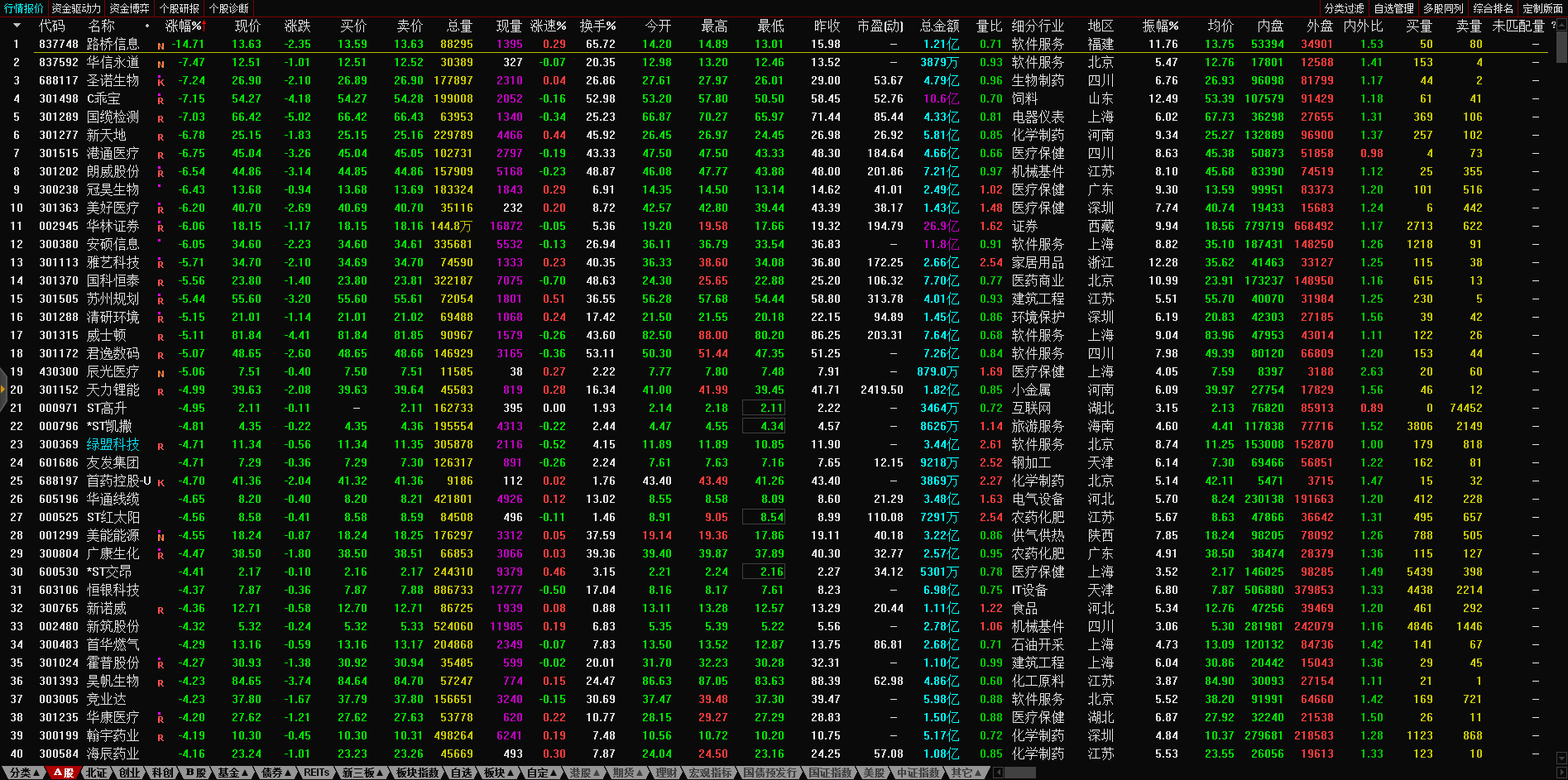Screen dimensions: 1568x780
Task: Click the left-edge panel expand handle
Action: point(3,390)
